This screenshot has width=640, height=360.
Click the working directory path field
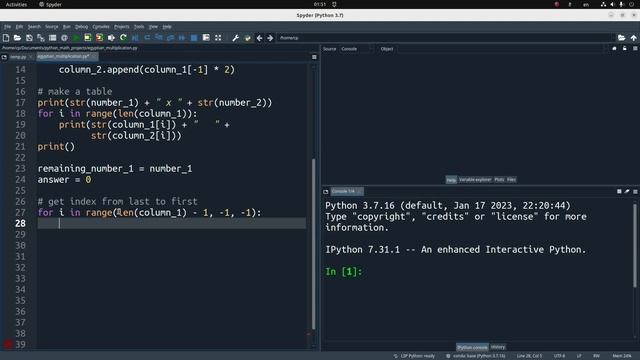click(x=446, y=38)
